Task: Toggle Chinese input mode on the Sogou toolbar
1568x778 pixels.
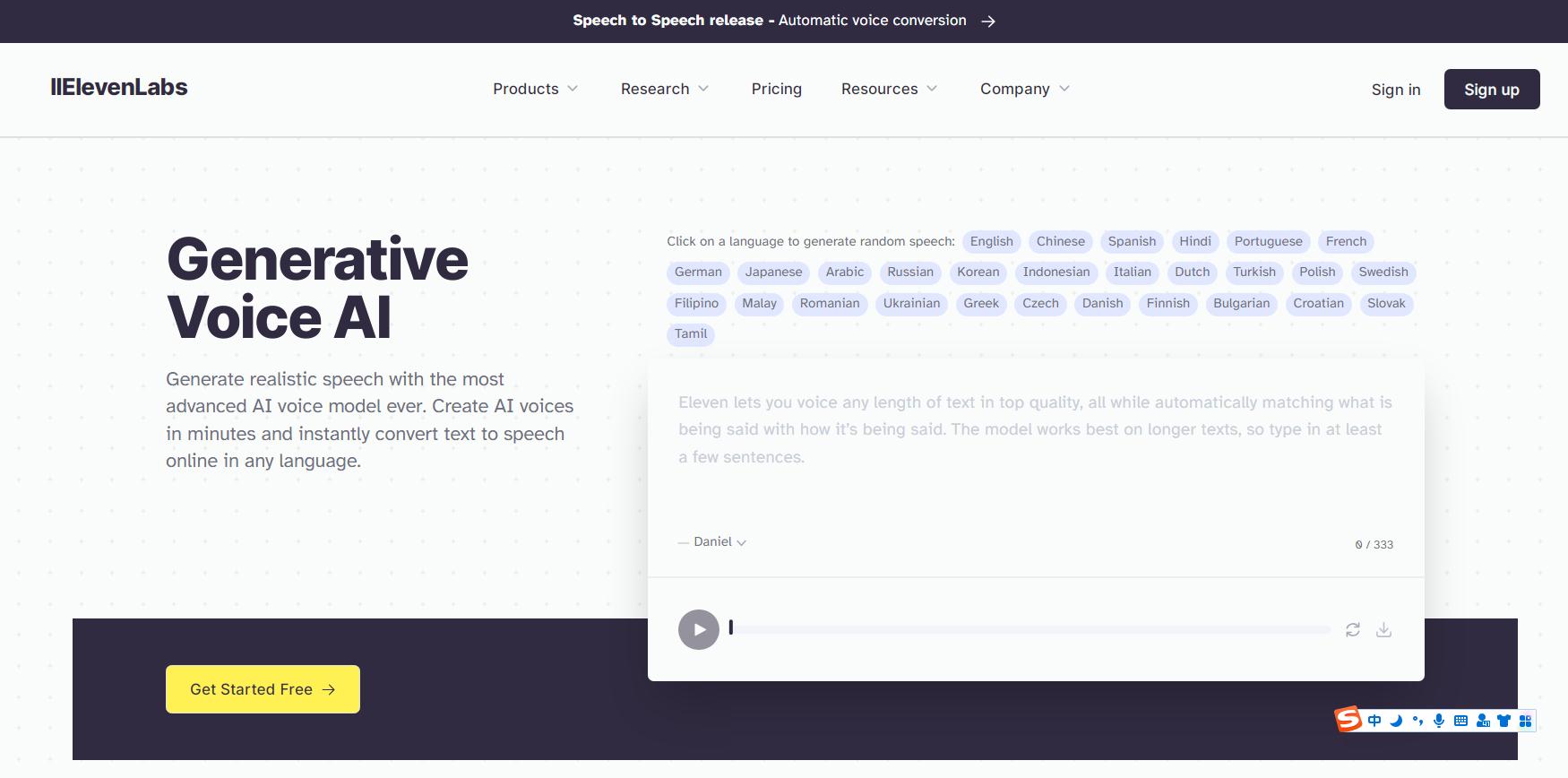Action: coord(1374,721)
